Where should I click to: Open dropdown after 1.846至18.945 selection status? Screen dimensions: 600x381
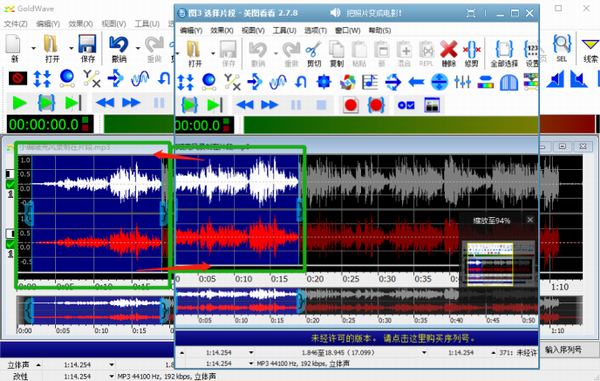(424, 352)
